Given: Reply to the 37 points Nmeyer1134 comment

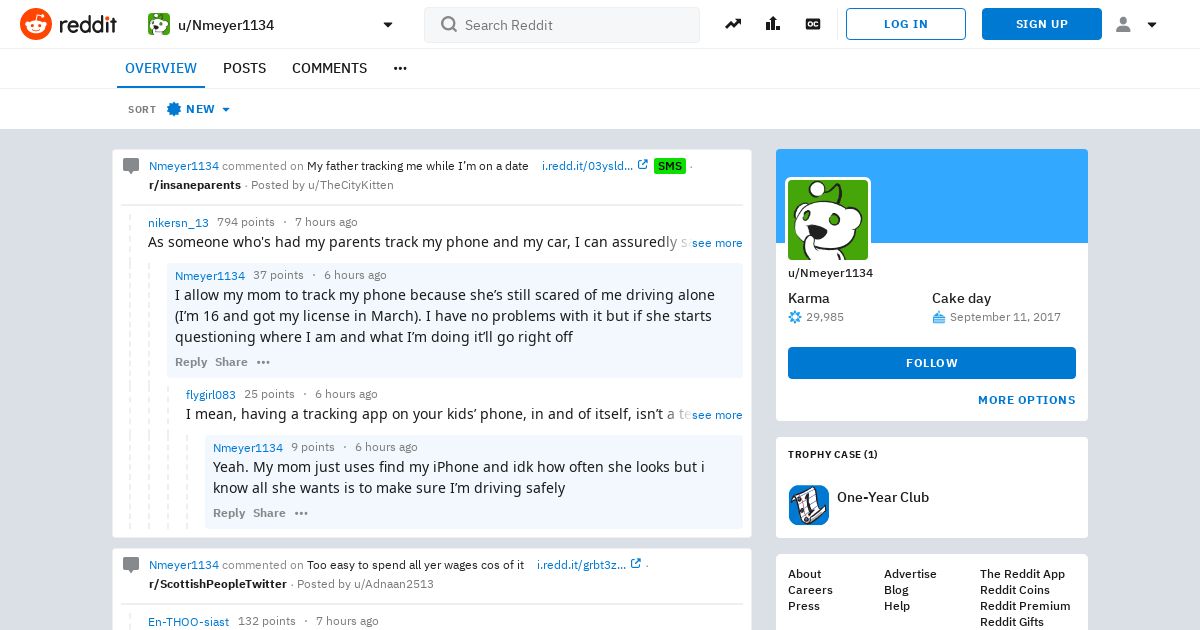Looking at the screenshot, I should 191,362.
